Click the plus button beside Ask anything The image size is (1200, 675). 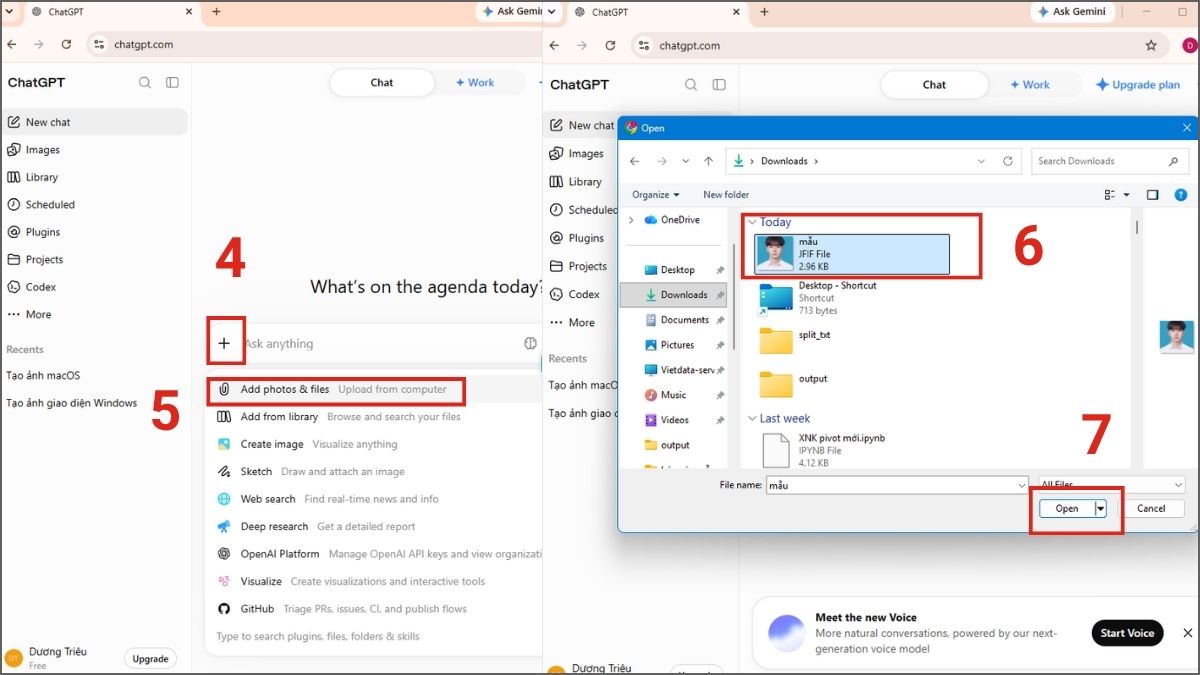click(224, 344)
